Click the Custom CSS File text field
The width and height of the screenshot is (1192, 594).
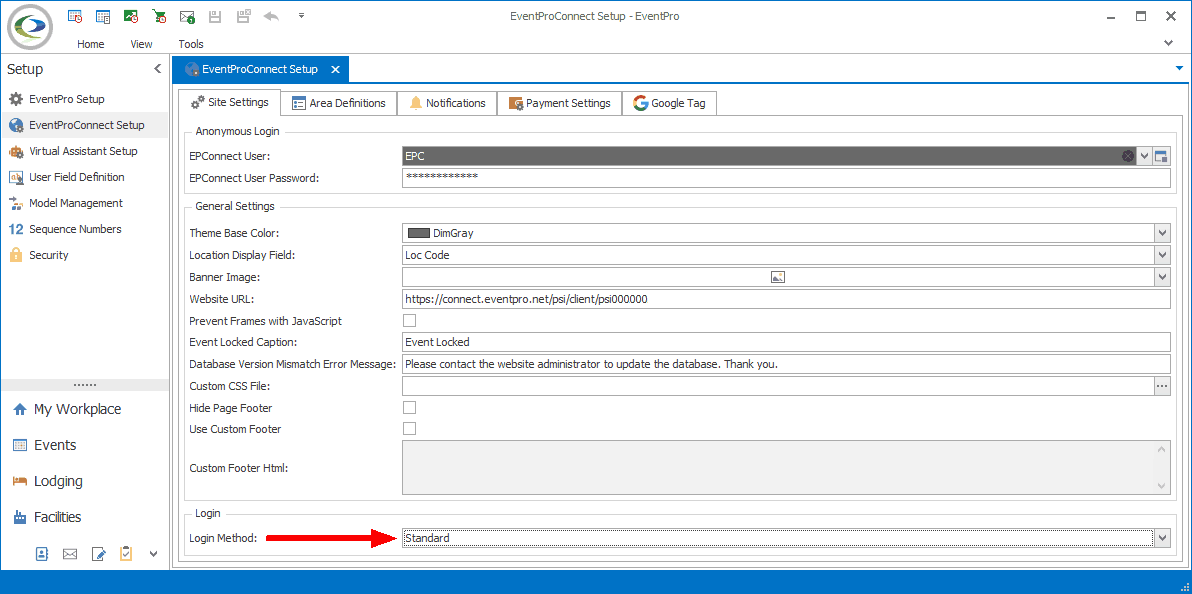point(778,386)
